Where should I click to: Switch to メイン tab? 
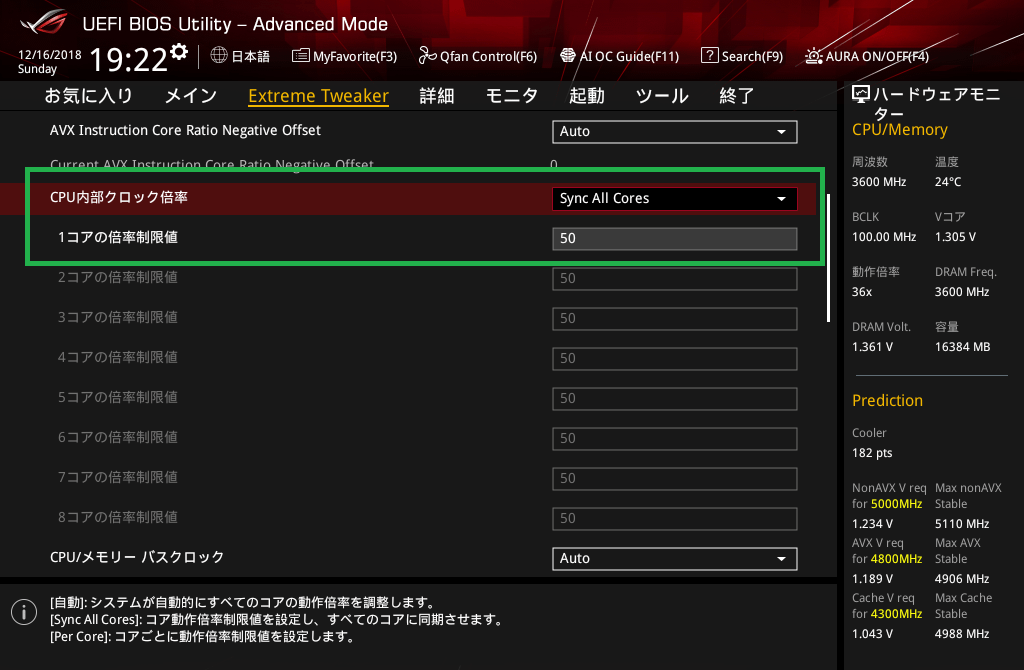(x=191, y=96)
